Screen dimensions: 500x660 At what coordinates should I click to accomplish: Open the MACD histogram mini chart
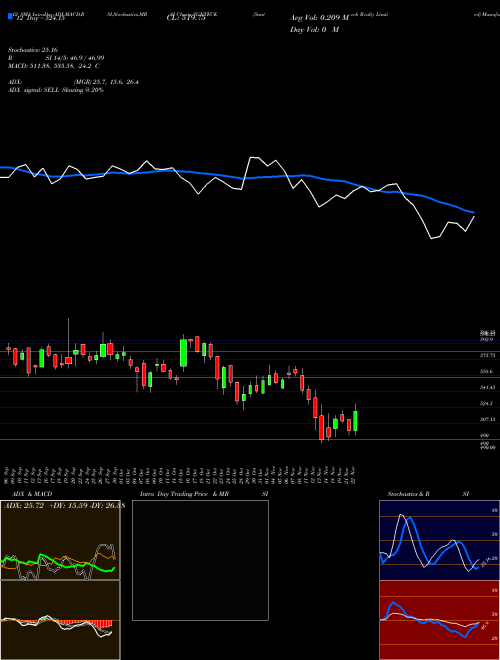coord(60,620)
